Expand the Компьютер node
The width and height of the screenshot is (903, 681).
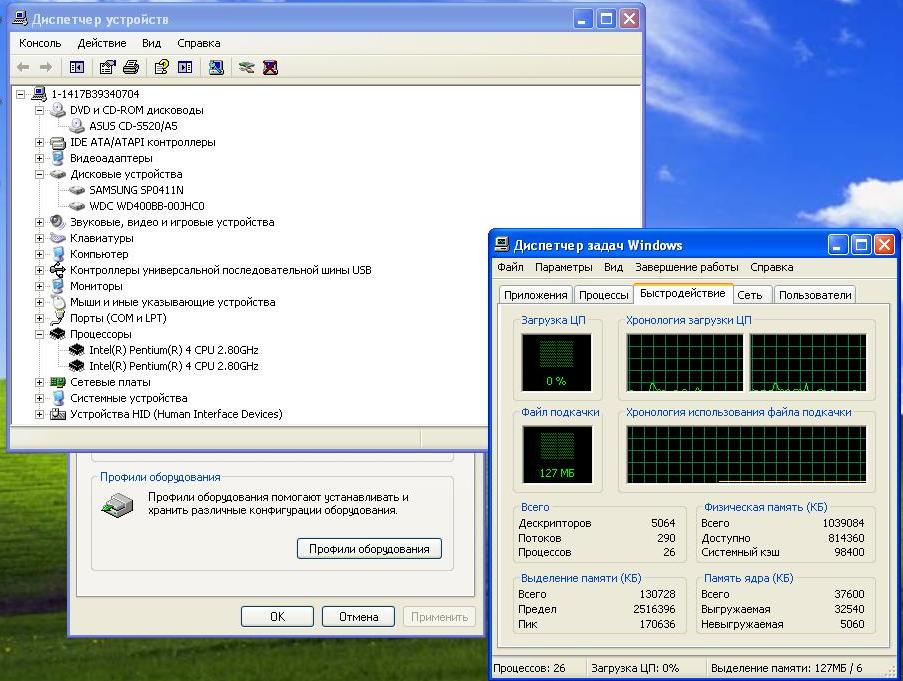pyautogui.click(x=39, y=254)
